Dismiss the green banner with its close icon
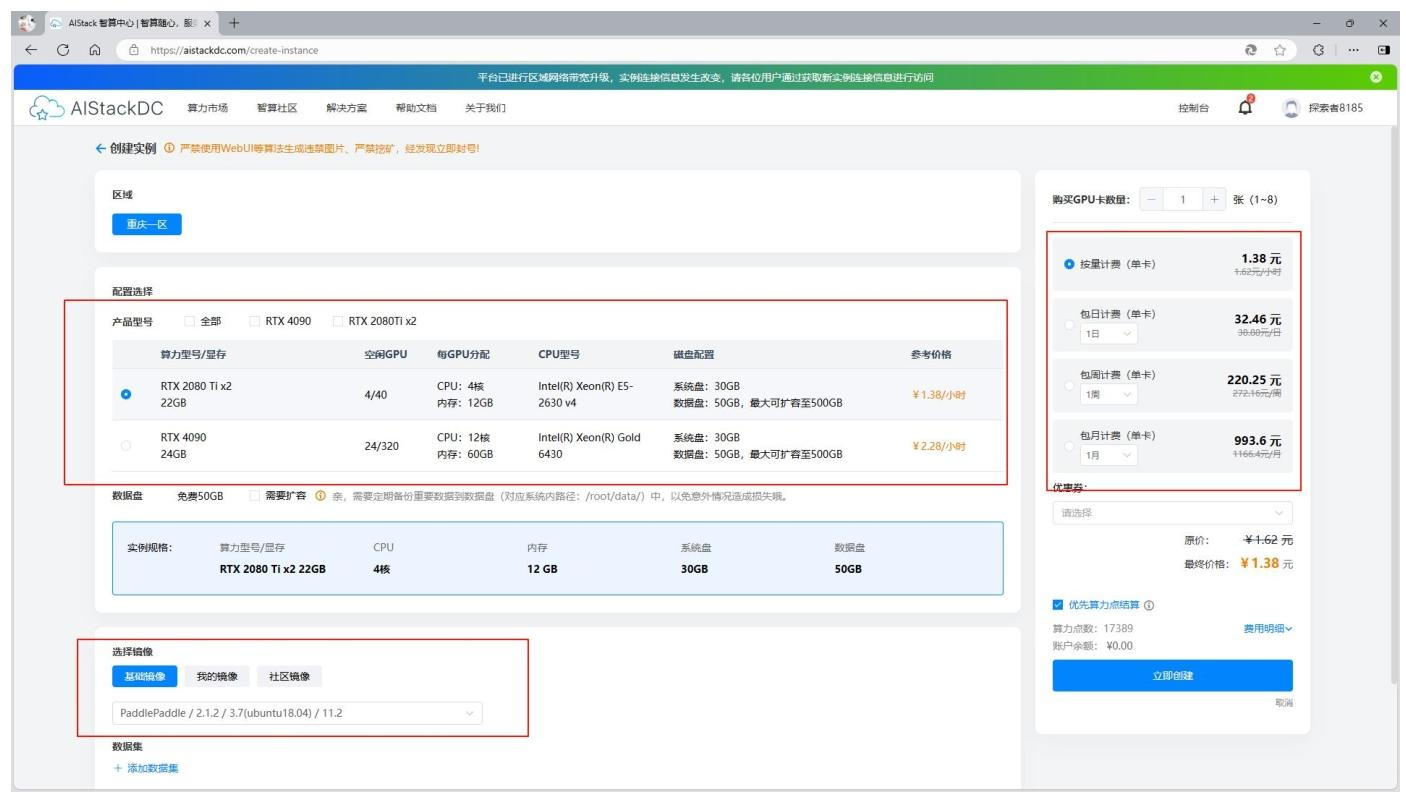Viewport: 1406px width, 798px height. pyautogui.click(x=1376, y=77)
